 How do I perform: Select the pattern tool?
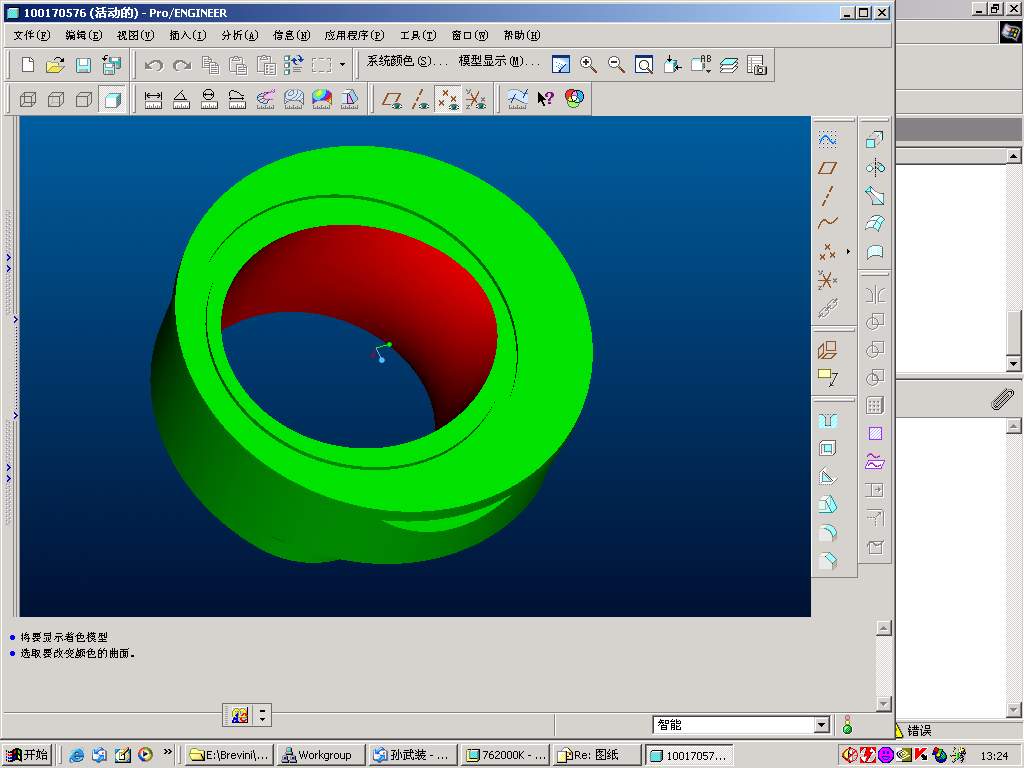click(875, 406)
